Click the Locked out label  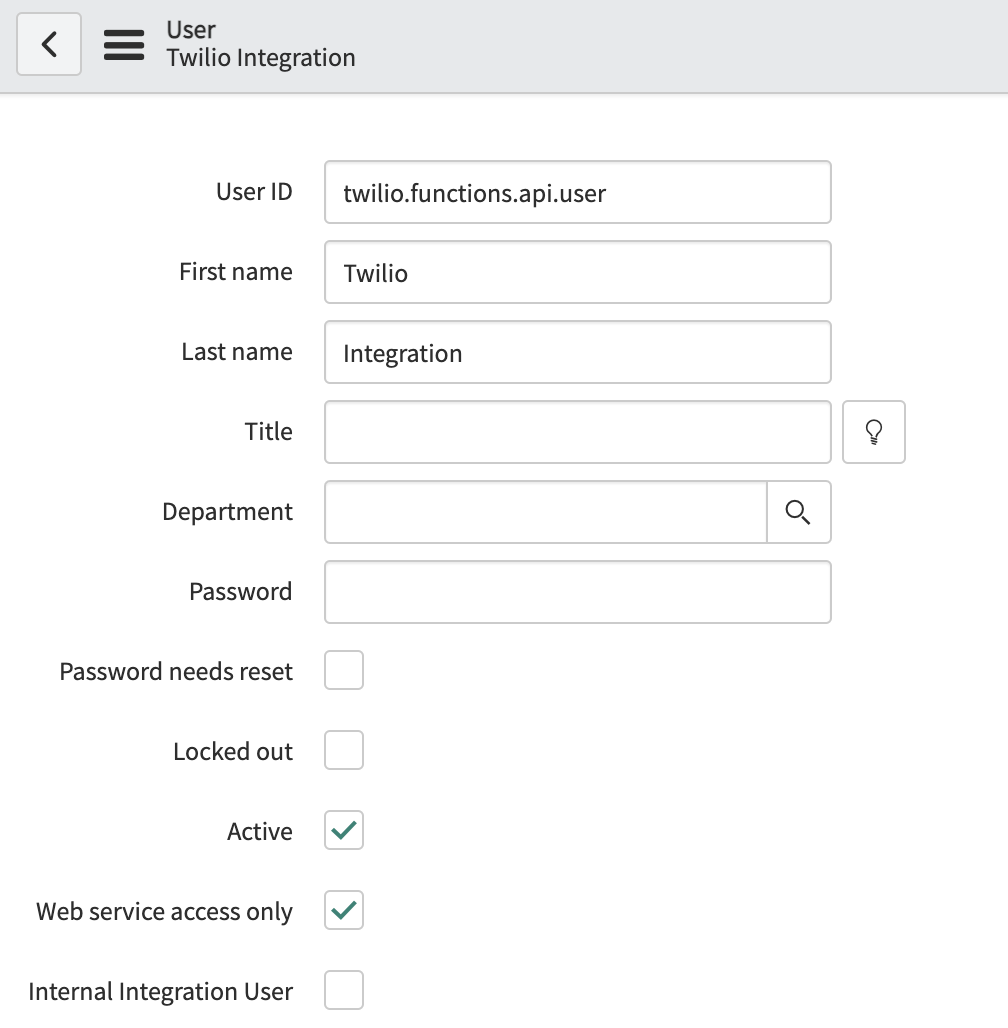click(x=233, y=751)
